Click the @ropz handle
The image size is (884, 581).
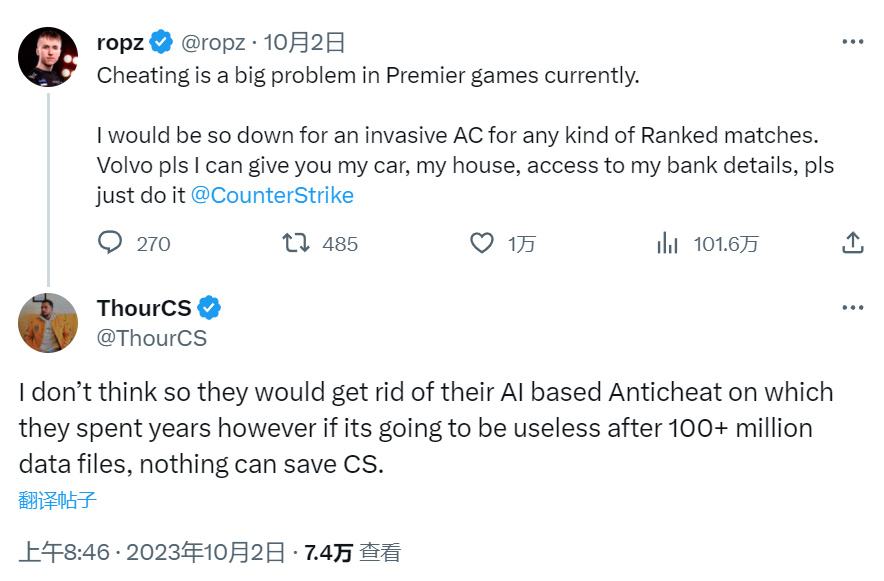[212, 42]
